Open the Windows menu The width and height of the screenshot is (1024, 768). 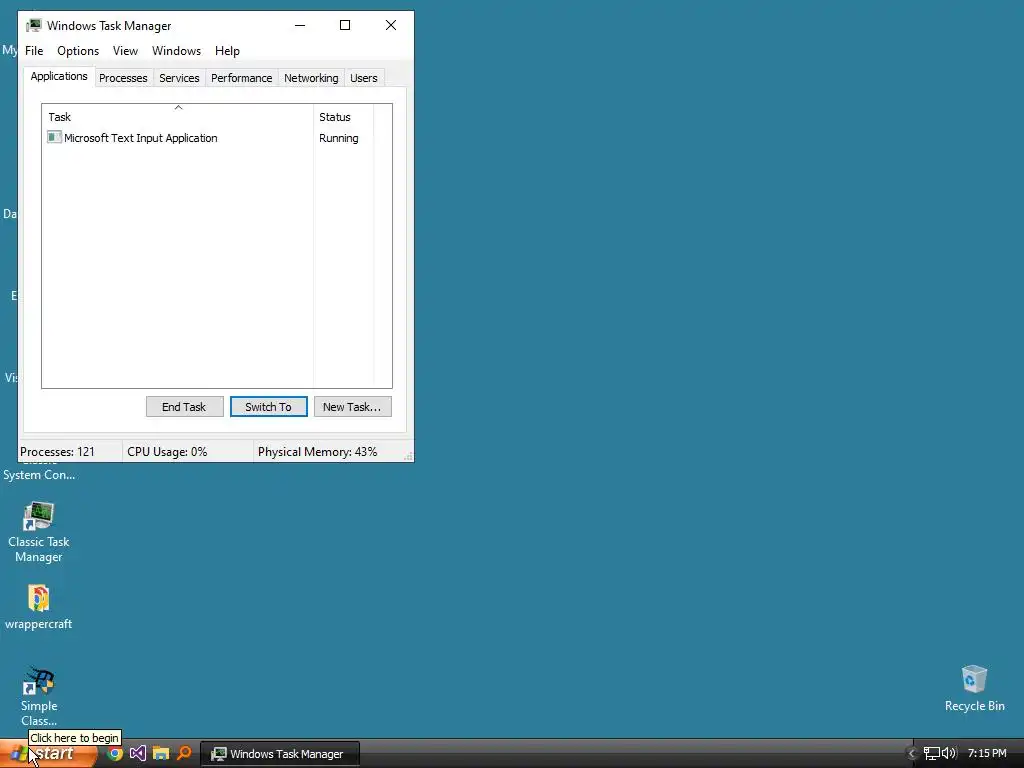click(176, 51)
